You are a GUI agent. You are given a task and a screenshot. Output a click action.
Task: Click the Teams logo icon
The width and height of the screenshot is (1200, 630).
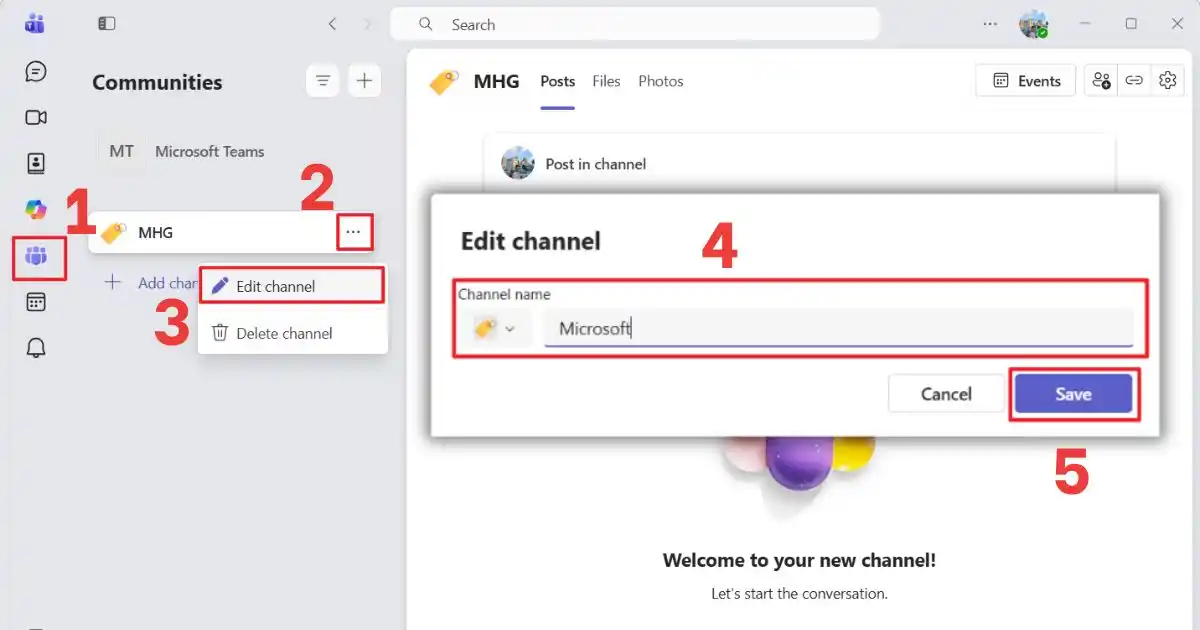coord(35,23)
